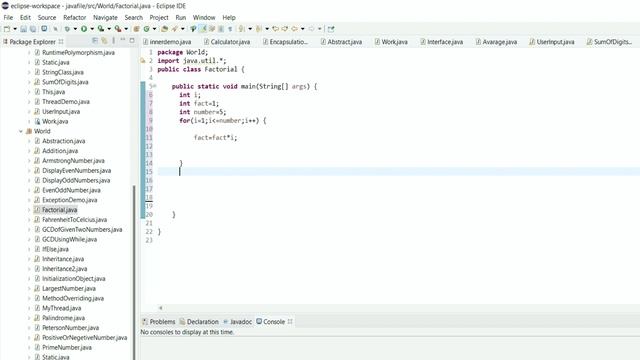Open the Source menu

pos(47,18)
